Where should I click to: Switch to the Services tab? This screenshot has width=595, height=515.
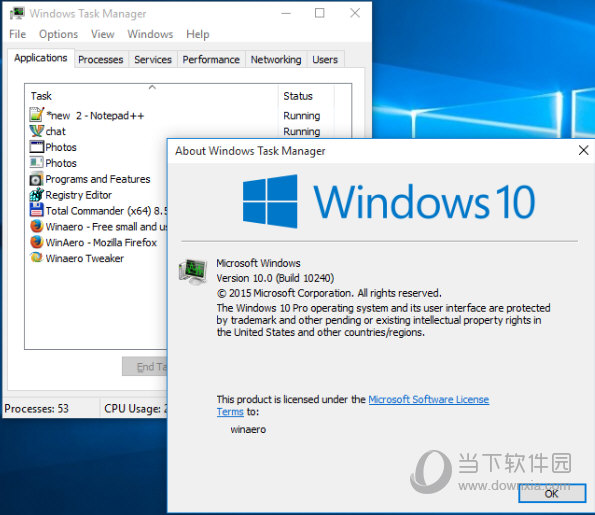pyautogui.click(x=153, y=60)
